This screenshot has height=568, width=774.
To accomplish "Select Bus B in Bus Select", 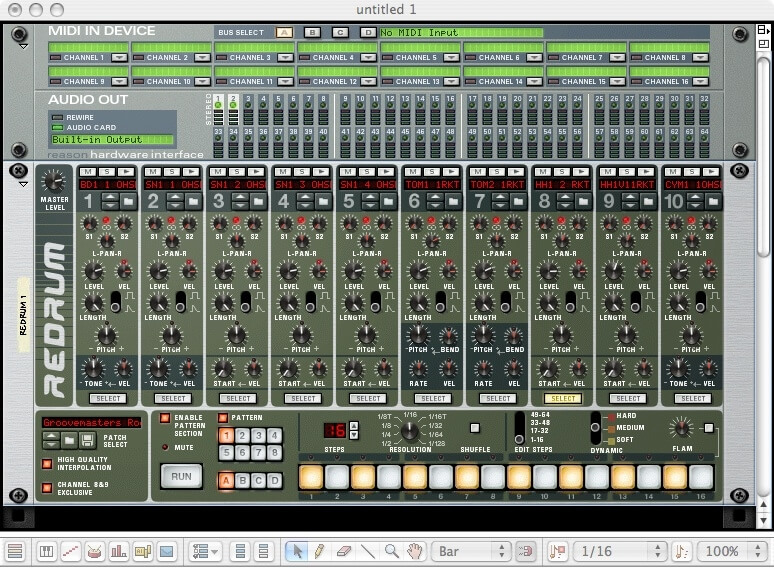I will [x=312, y=33].
